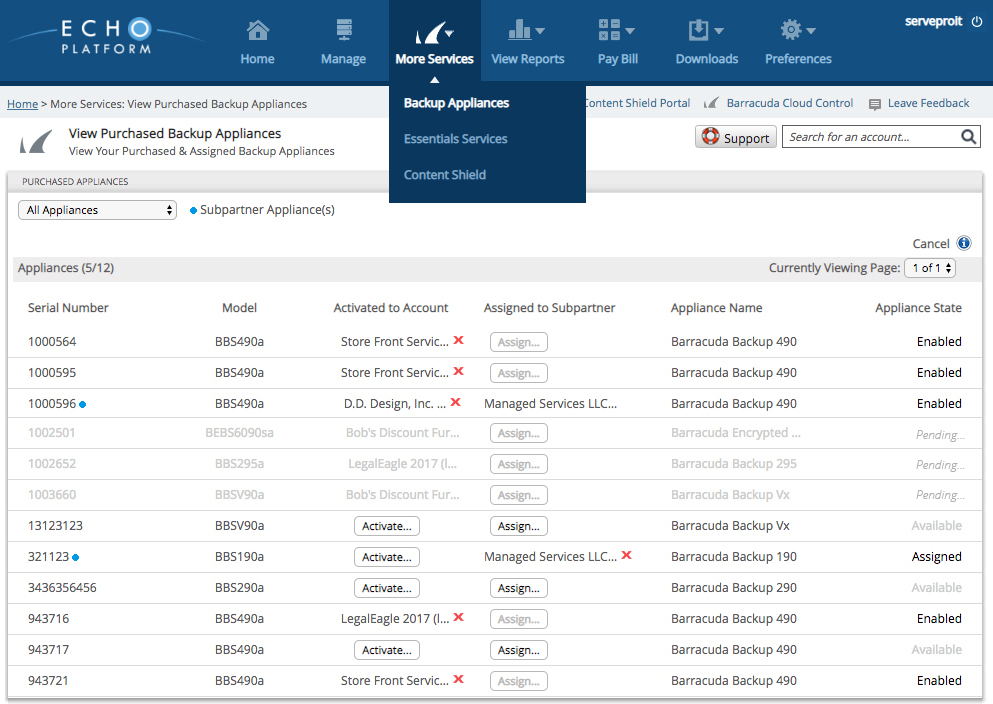Screen dimensions: 993x704
Task: Open the Preferences gear icon
Action: (x=790, y=30)
